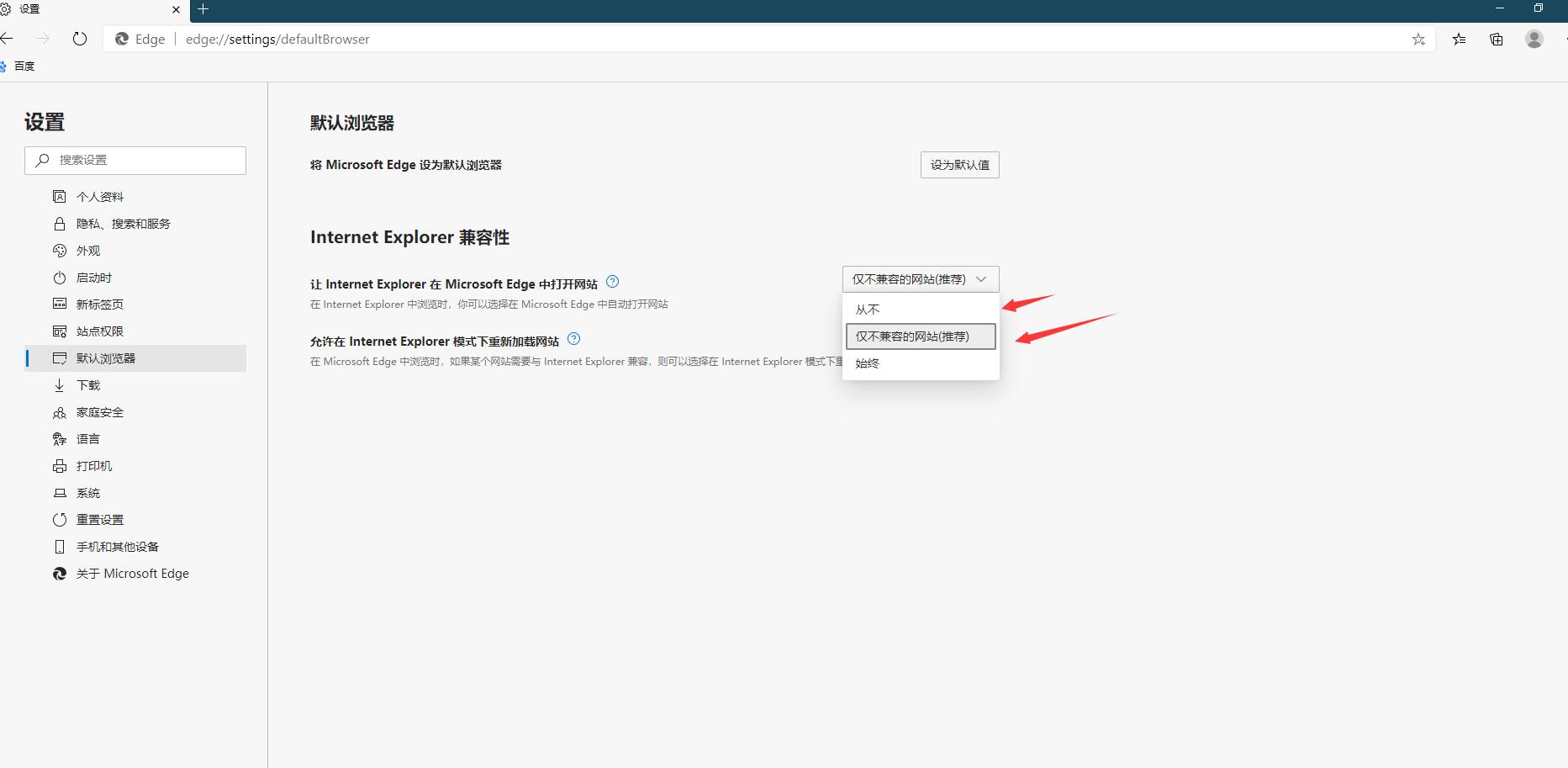Reload the page with refresh icon
This screenshot has height=768, width=1568.
[80, 39]
